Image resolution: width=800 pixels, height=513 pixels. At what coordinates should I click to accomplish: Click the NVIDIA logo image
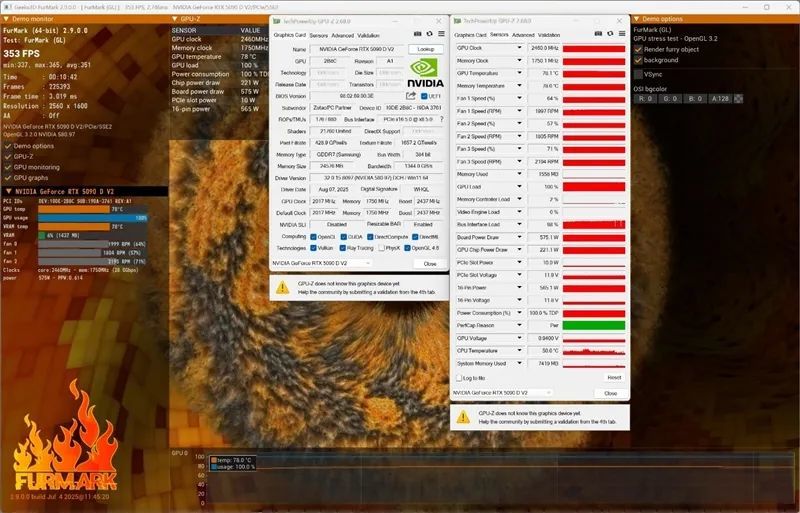pyautogui.click(x=425, y=73)
